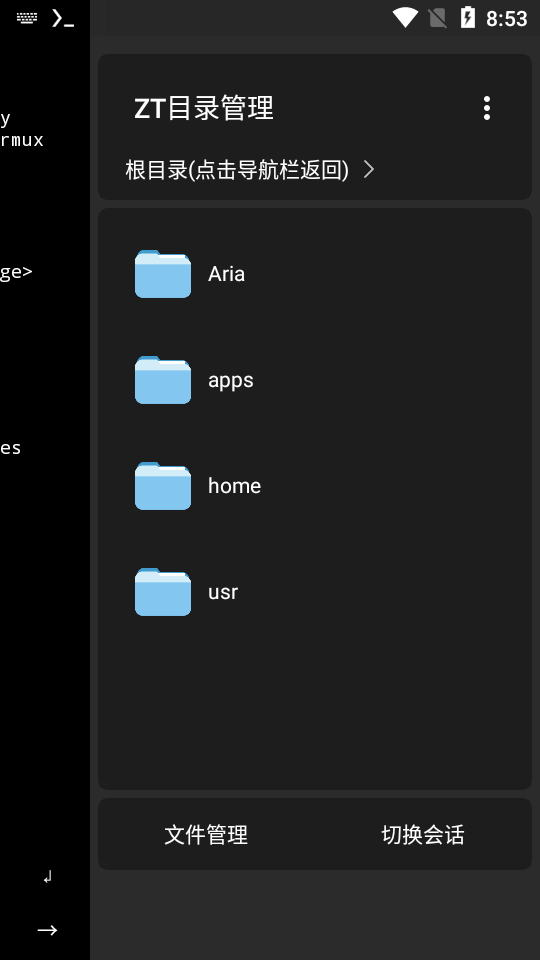Click the usr folder icon
The height and width of the screenshot is (960, 540).
(163, 591)
